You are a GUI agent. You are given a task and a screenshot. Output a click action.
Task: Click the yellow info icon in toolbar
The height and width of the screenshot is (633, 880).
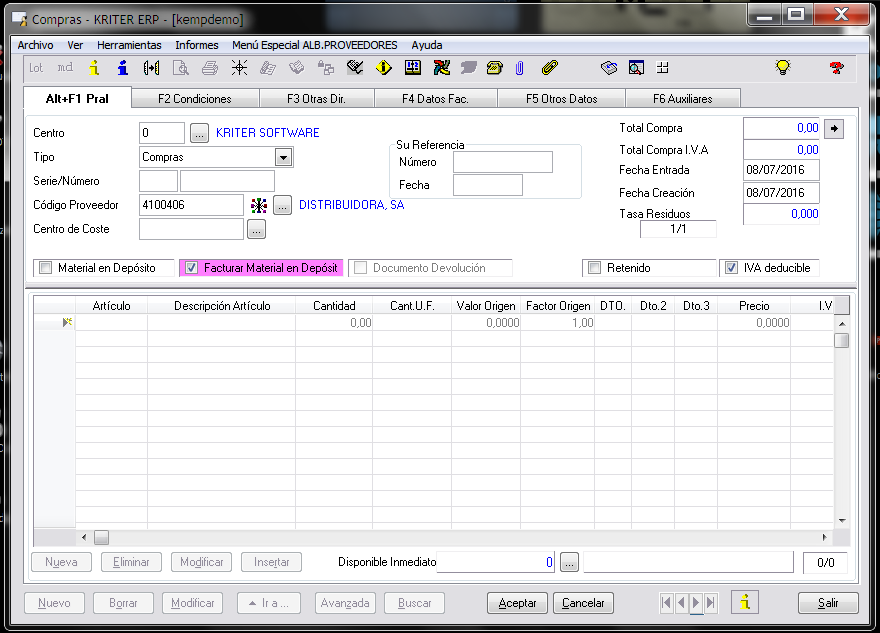pyautogui.click(x=94, y=68)
